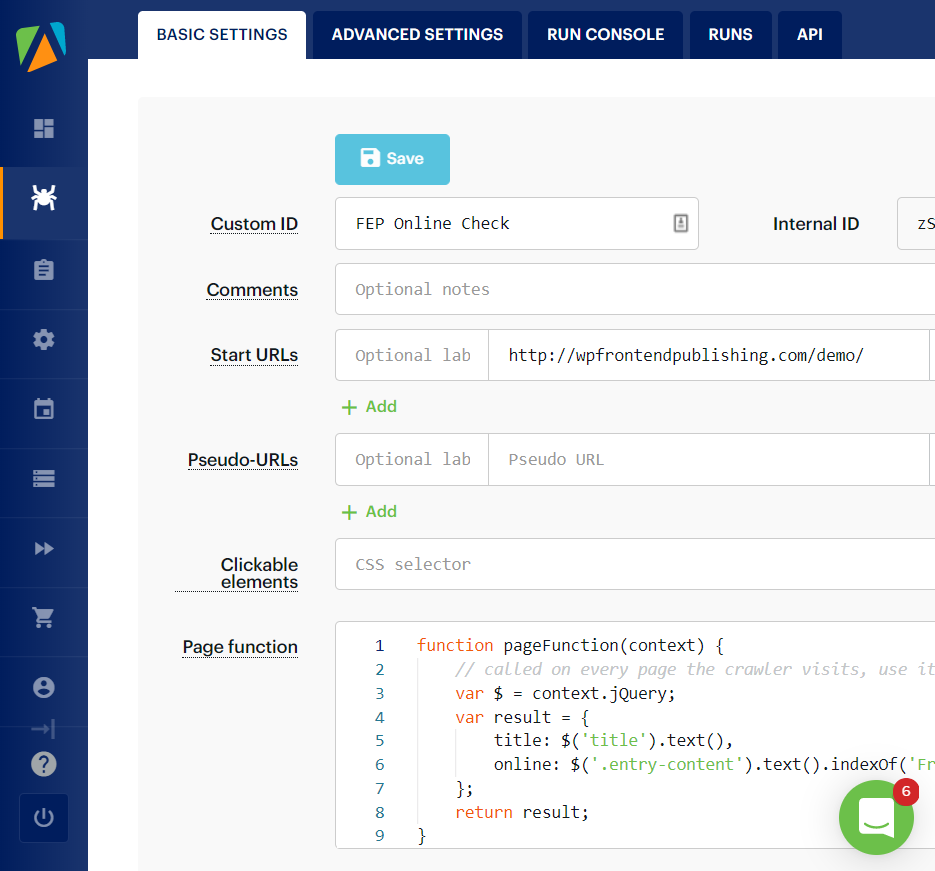This screenshot has height=871, width=935.
Task: Open the chat messenger bubble
Action: click(x=876, y=818)
